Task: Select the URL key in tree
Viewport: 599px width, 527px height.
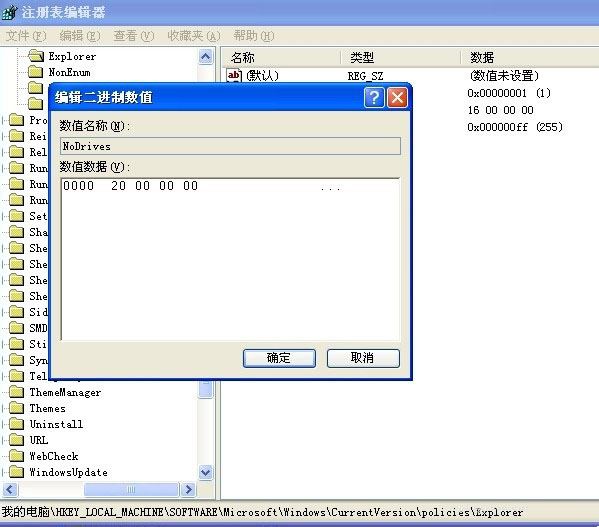Action: (x=39, y=440)
